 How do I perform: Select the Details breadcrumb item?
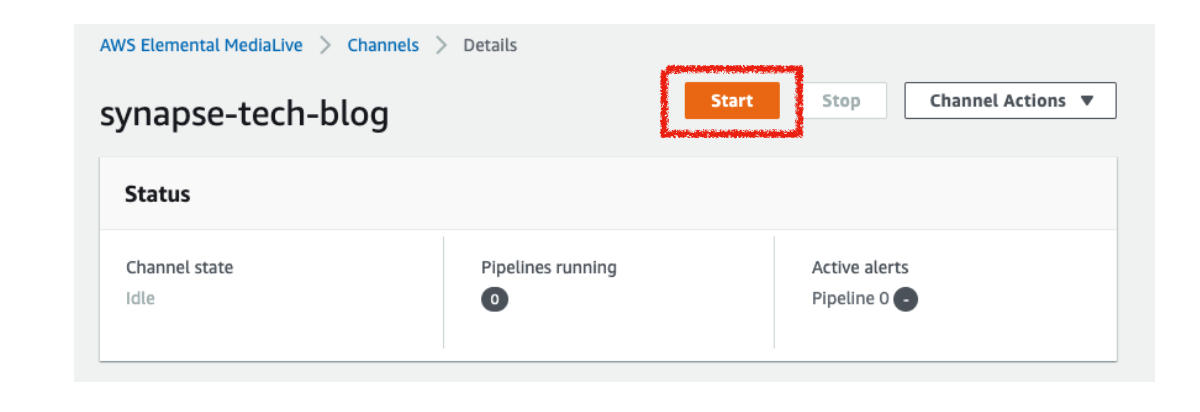coord(490,46)
